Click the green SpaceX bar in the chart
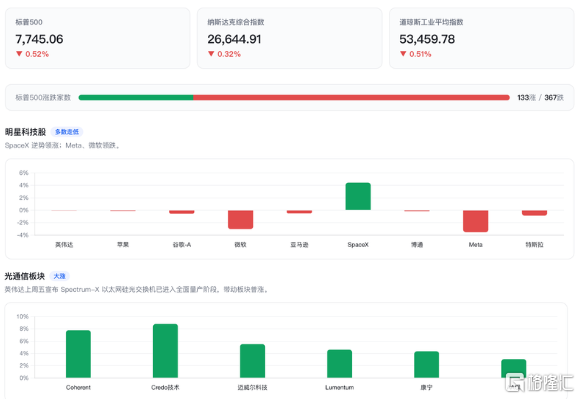 (358, 196)
